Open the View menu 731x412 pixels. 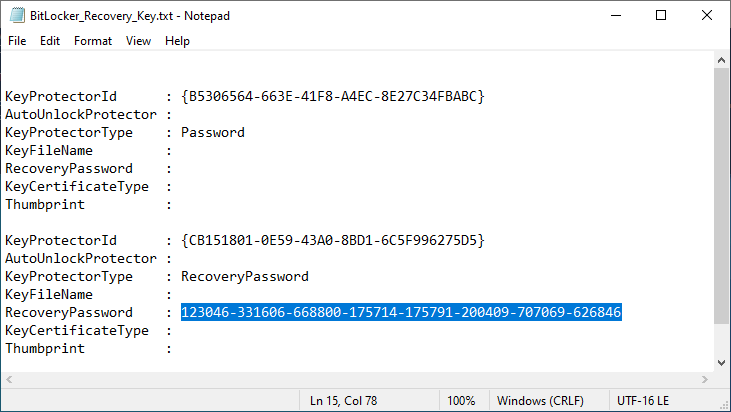click(x=139, y=41)
